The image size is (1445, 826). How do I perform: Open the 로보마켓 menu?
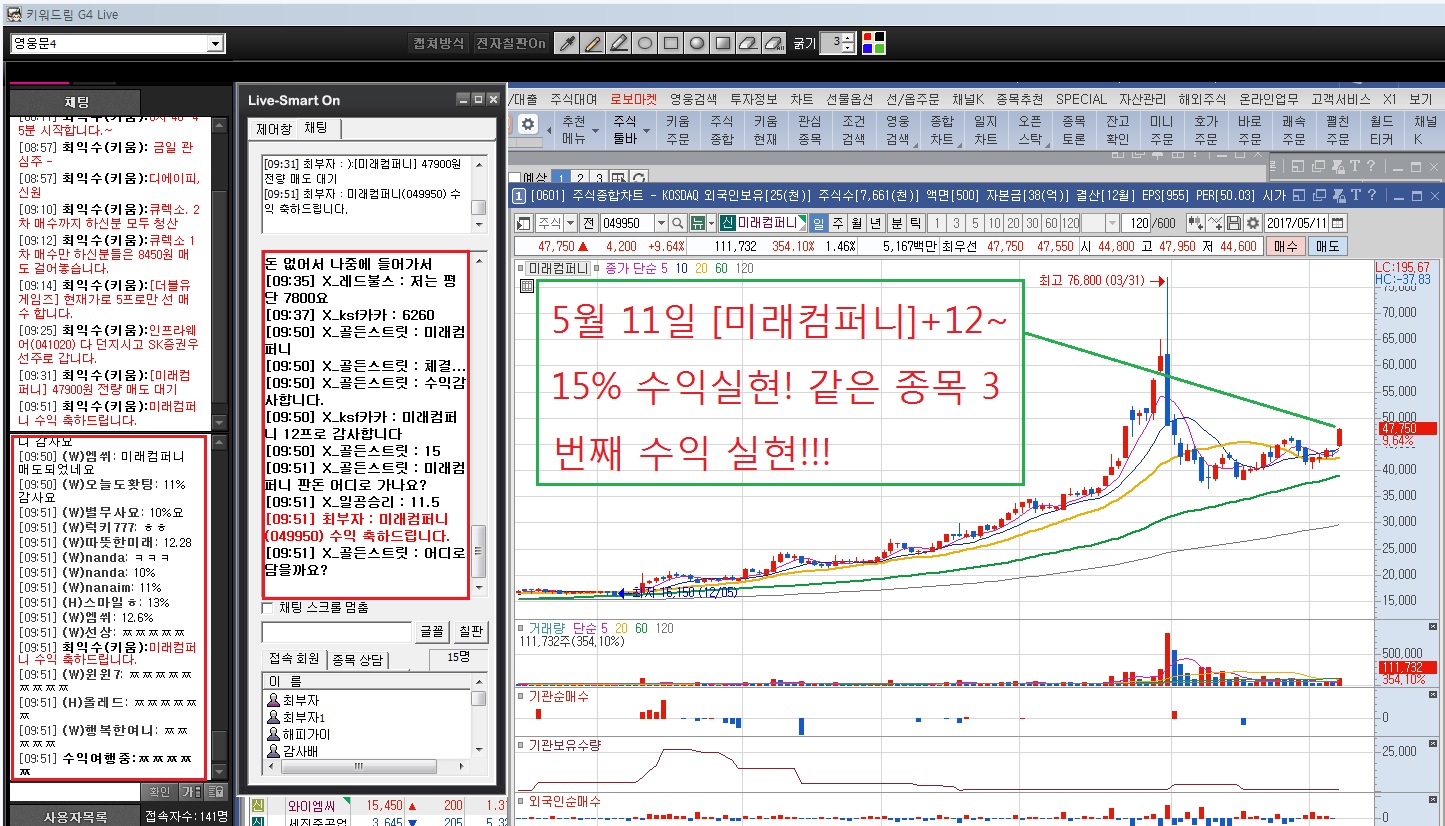coord(634,99)
